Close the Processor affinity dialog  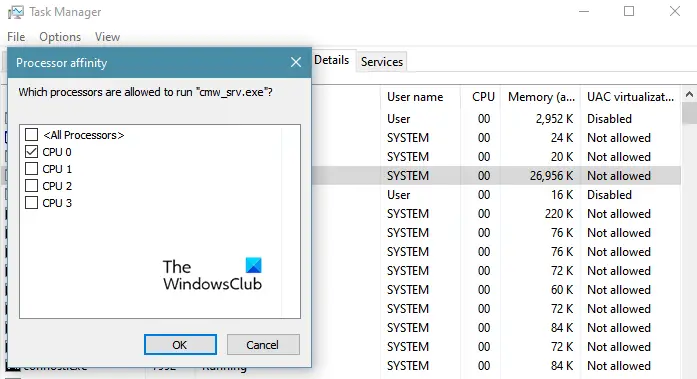pyautogui.click(x=296, y=62)
